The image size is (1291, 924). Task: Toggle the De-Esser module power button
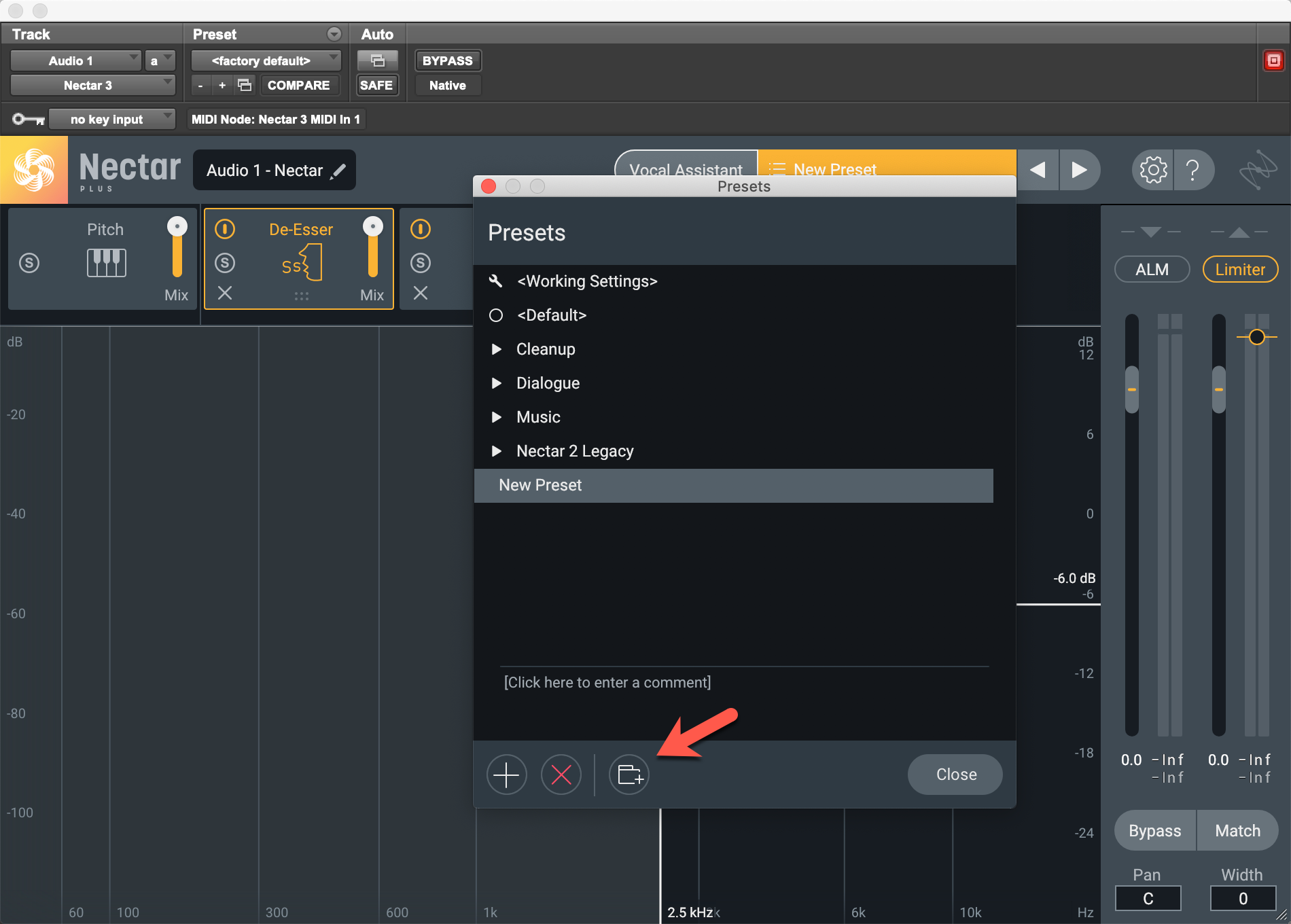point(225,229)
